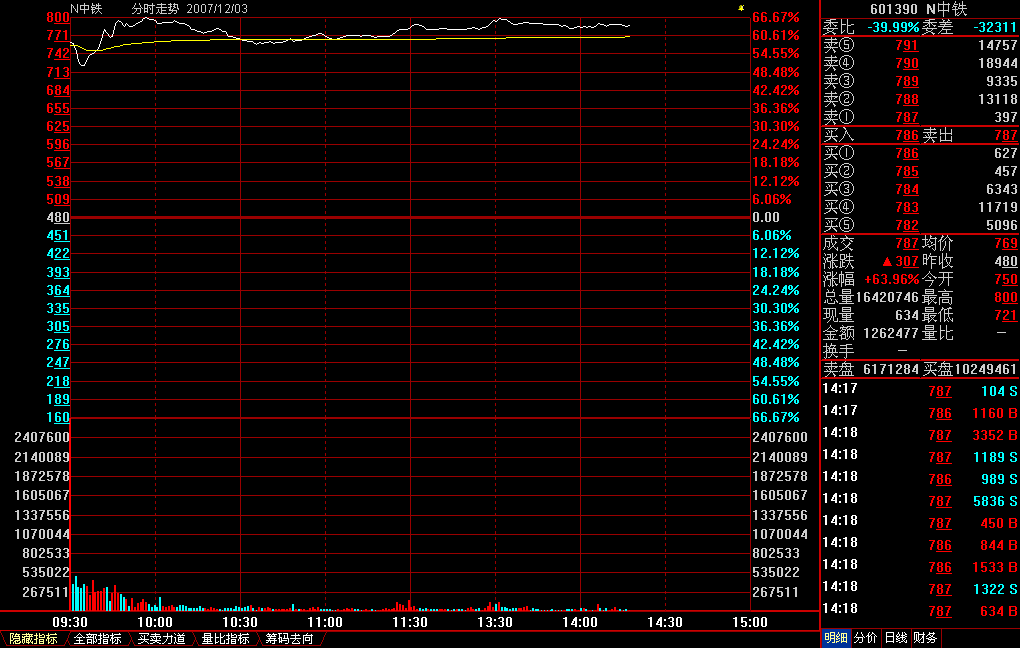The image size is (1020, 648).
Task: Switch to the 明细 tab
Action: (835, 638)
